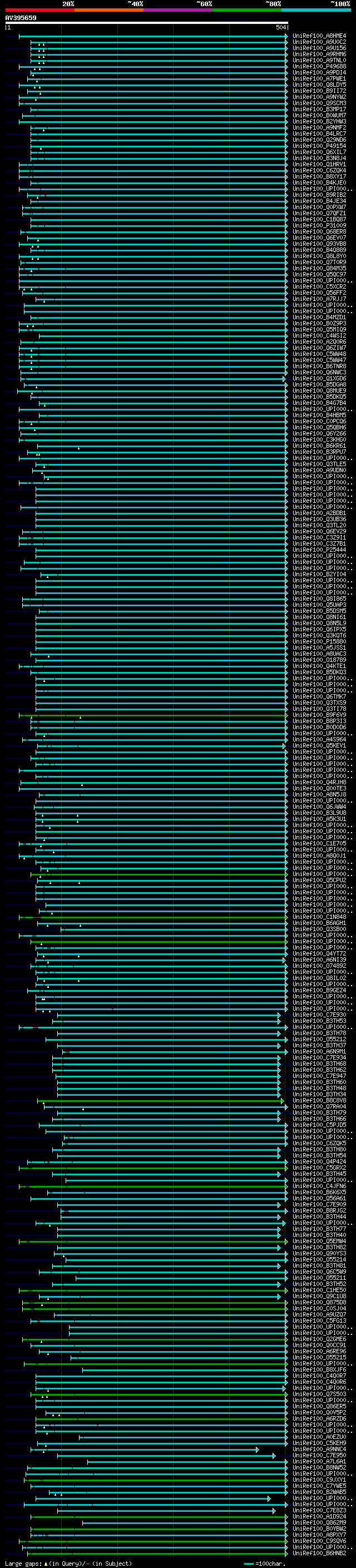The height and width of the screenshot is (1568, 356).
Task: Select the label UniRef100_B4KJE0
Action: click(319, 182)
